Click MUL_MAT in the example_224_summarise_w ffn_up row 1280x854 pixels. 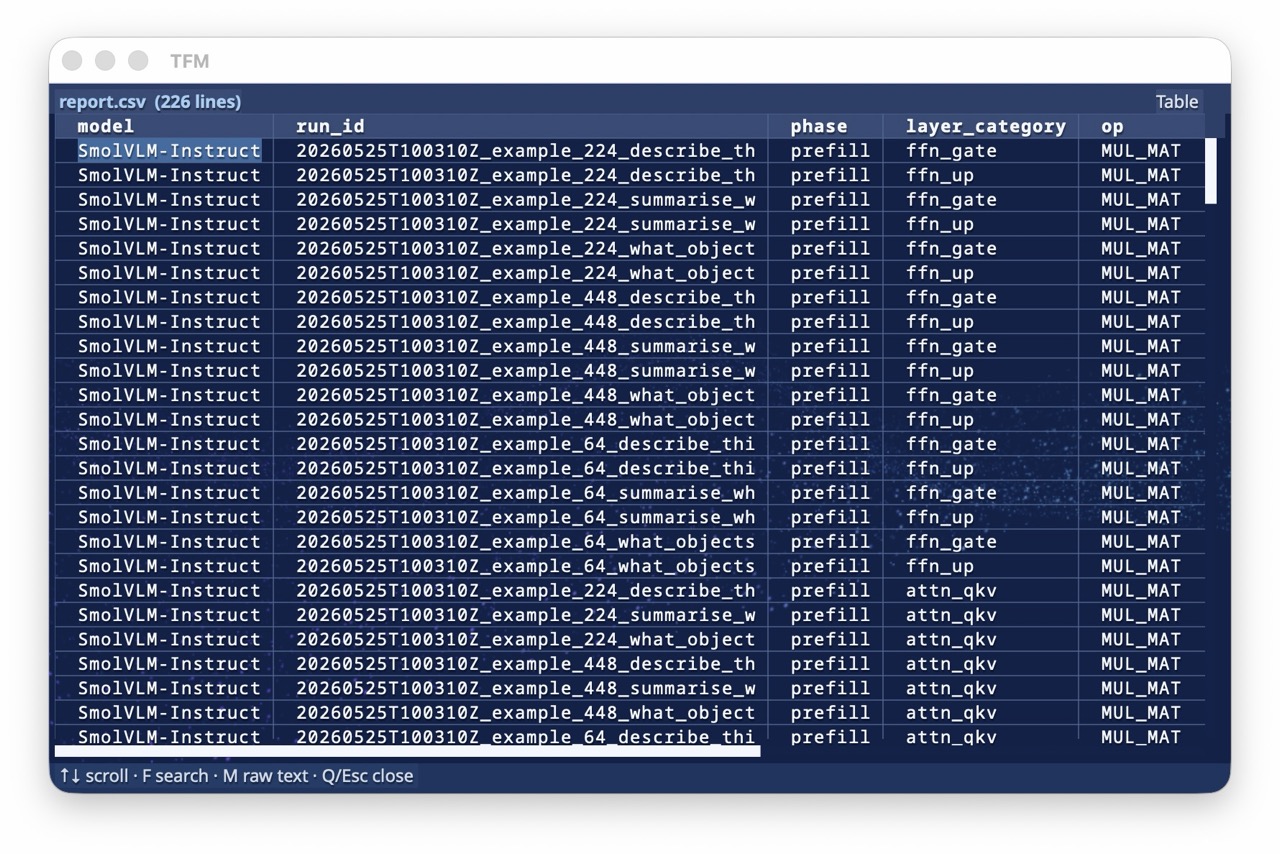click(1140, 224)
